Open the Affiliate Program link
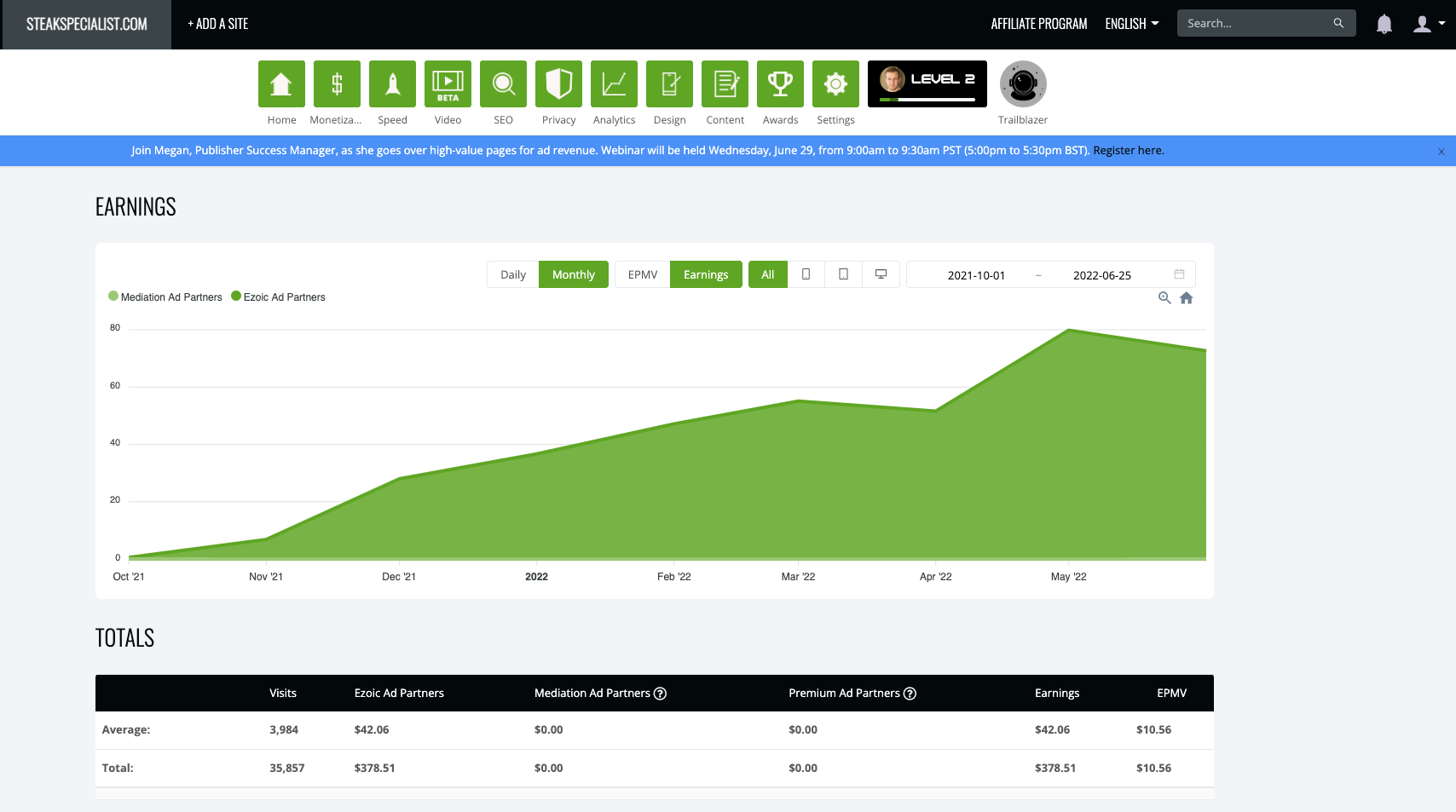The image size is (1456, 812). (1039, 24)
